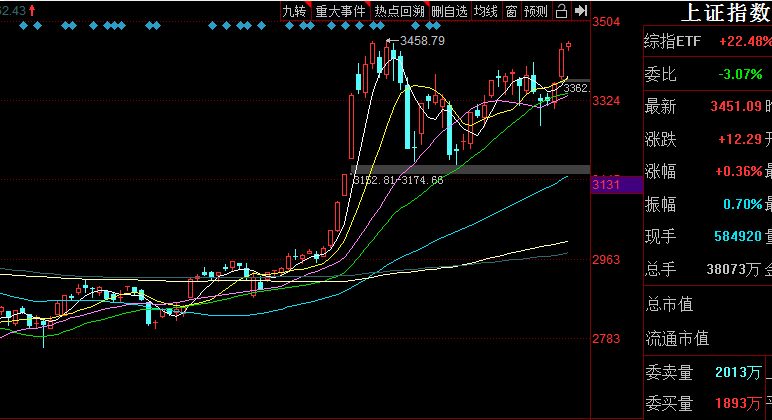Open the 九转 indicator
Image resolution: width=772 pixels, height=420 pixels.
295,11
